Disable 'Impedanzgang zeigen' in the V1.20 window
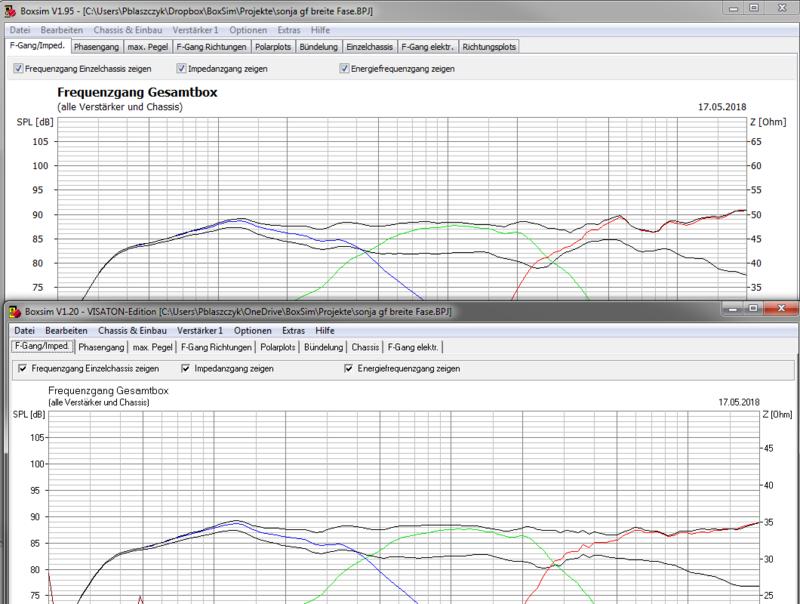Viewport: 800px width, 604px height. 187,368
